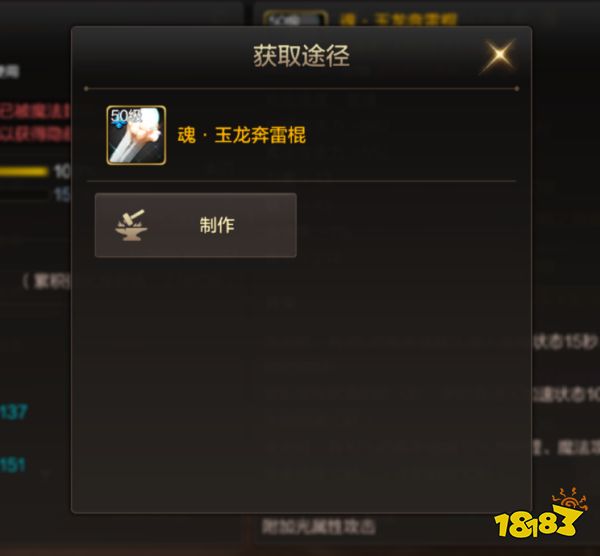Close the 获取途径 dialog with golden X
This screenshot has width=600, height=556.
pyautogui.click(x=499, y=55)
